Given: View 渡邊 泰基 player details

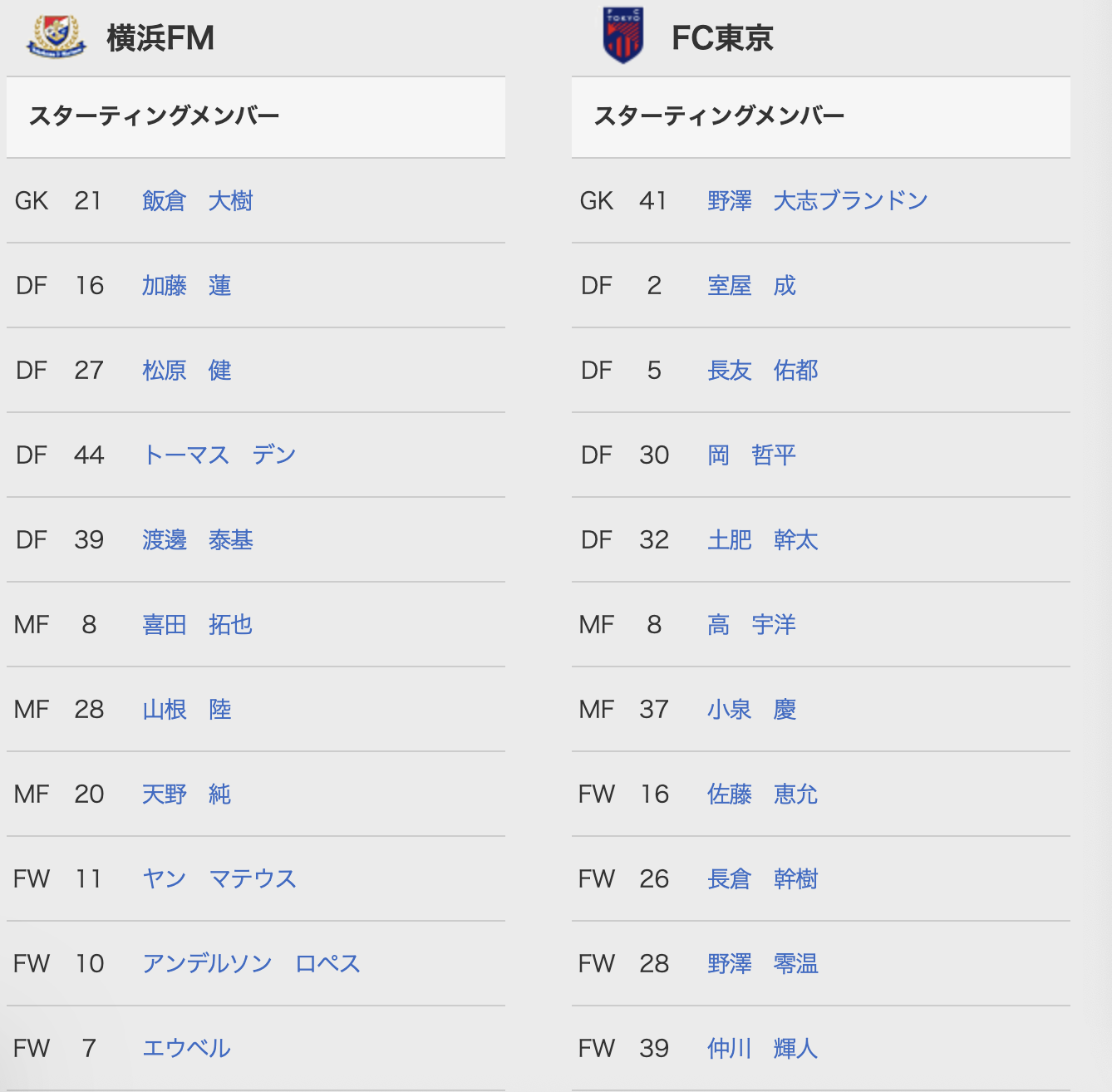Looking at the screenshot, I should [x=198, y=540].
